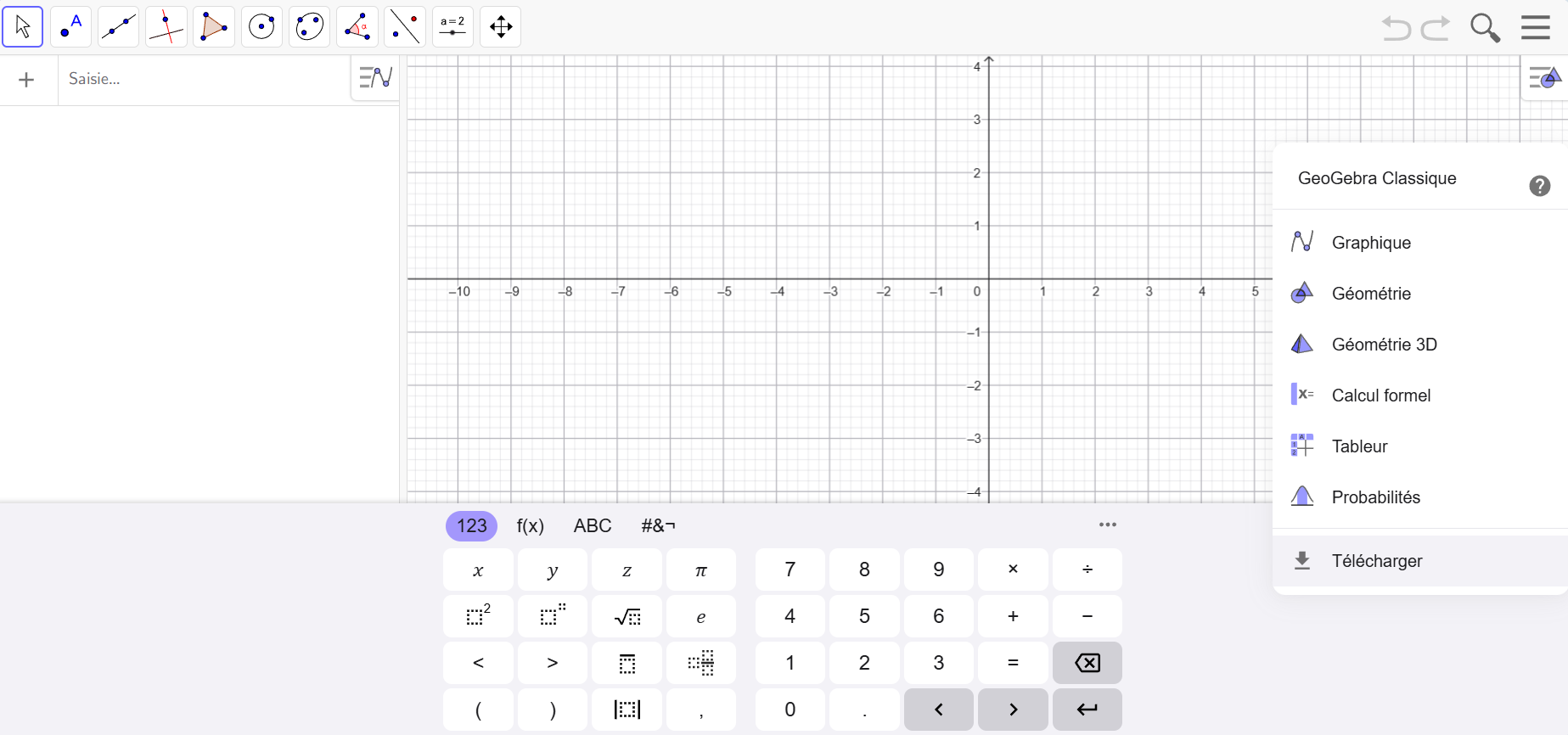Select the Ellipse tool
Viewport: 1568px width, 735px height.
click(x=310, y=27)
